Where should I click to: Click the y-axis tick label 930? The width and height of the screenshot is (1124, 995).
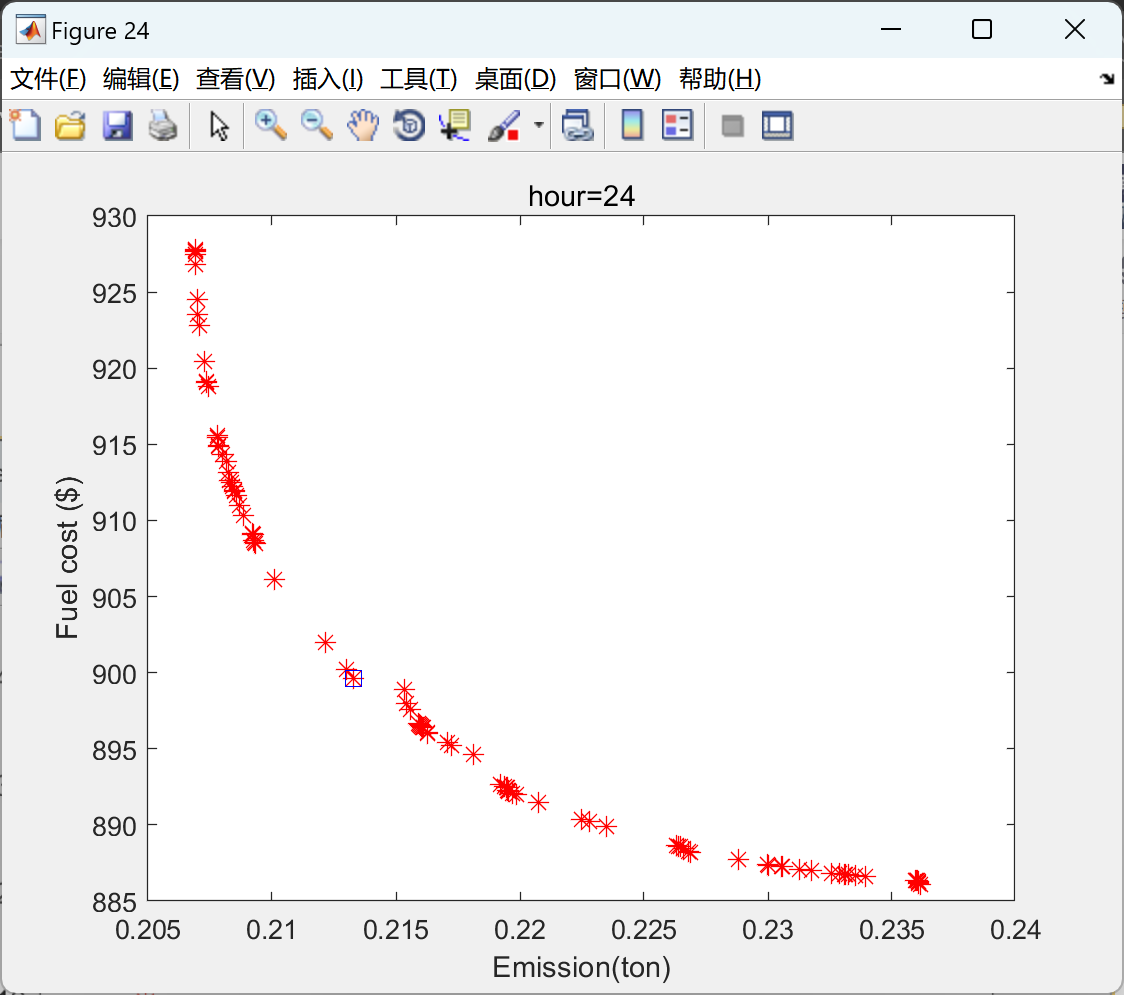[x=114, y=217]
